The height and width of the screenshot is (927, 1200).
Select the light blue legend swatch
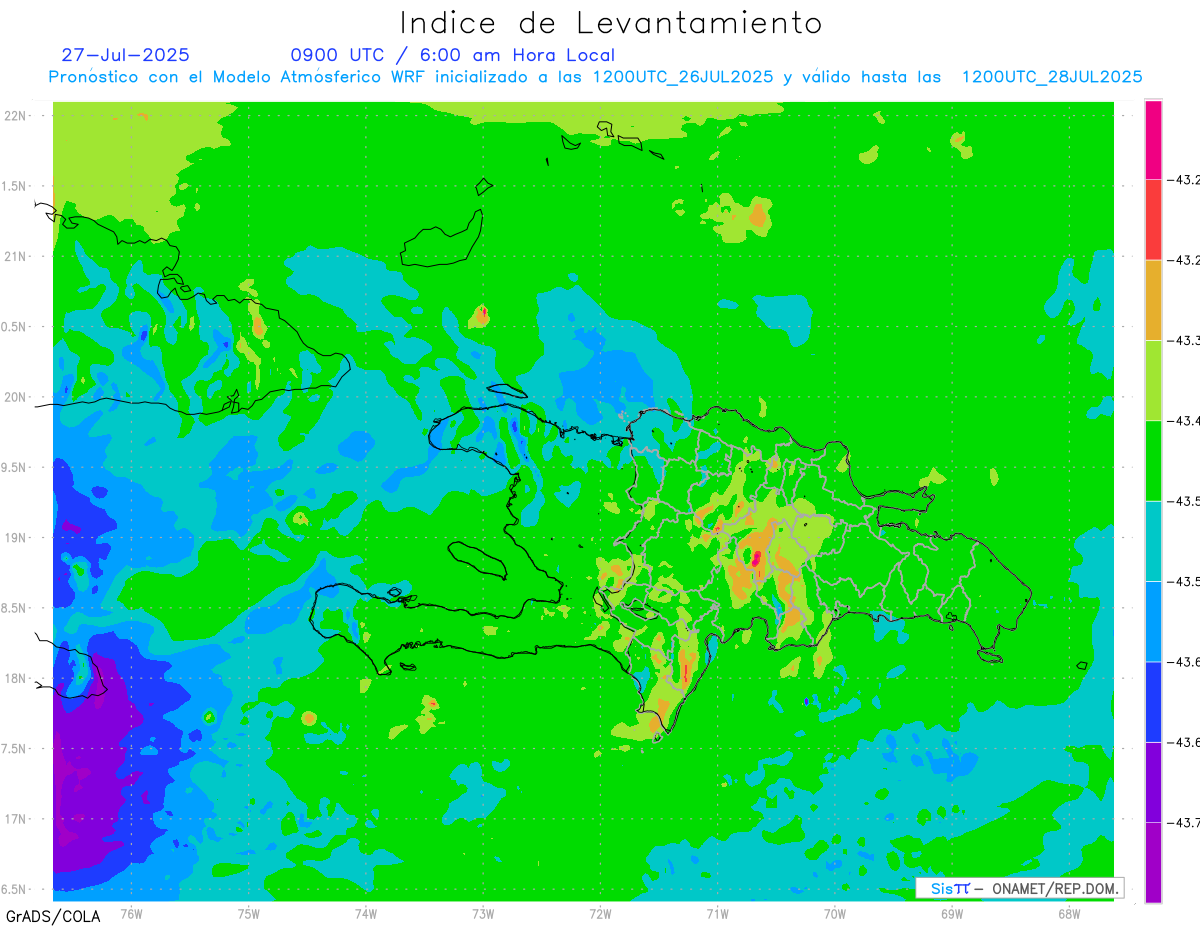(1153, 621)
